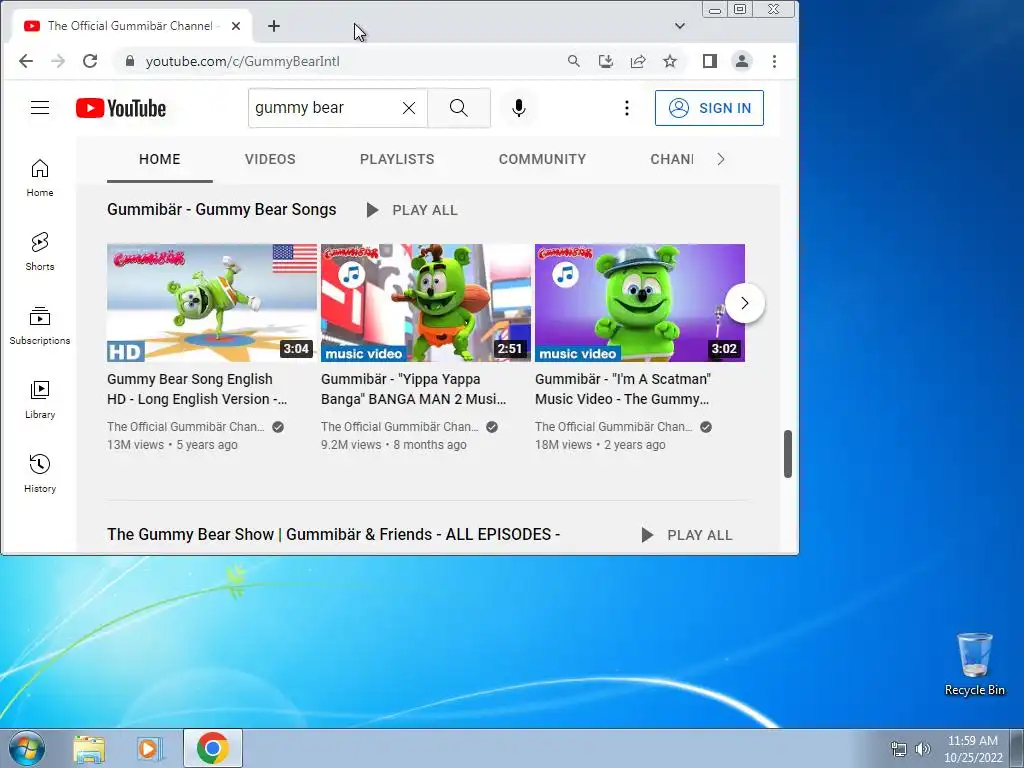The image size is (1024, 768).
Task: Switch to the PLAYLISTS tab
Action: point(397,159)
